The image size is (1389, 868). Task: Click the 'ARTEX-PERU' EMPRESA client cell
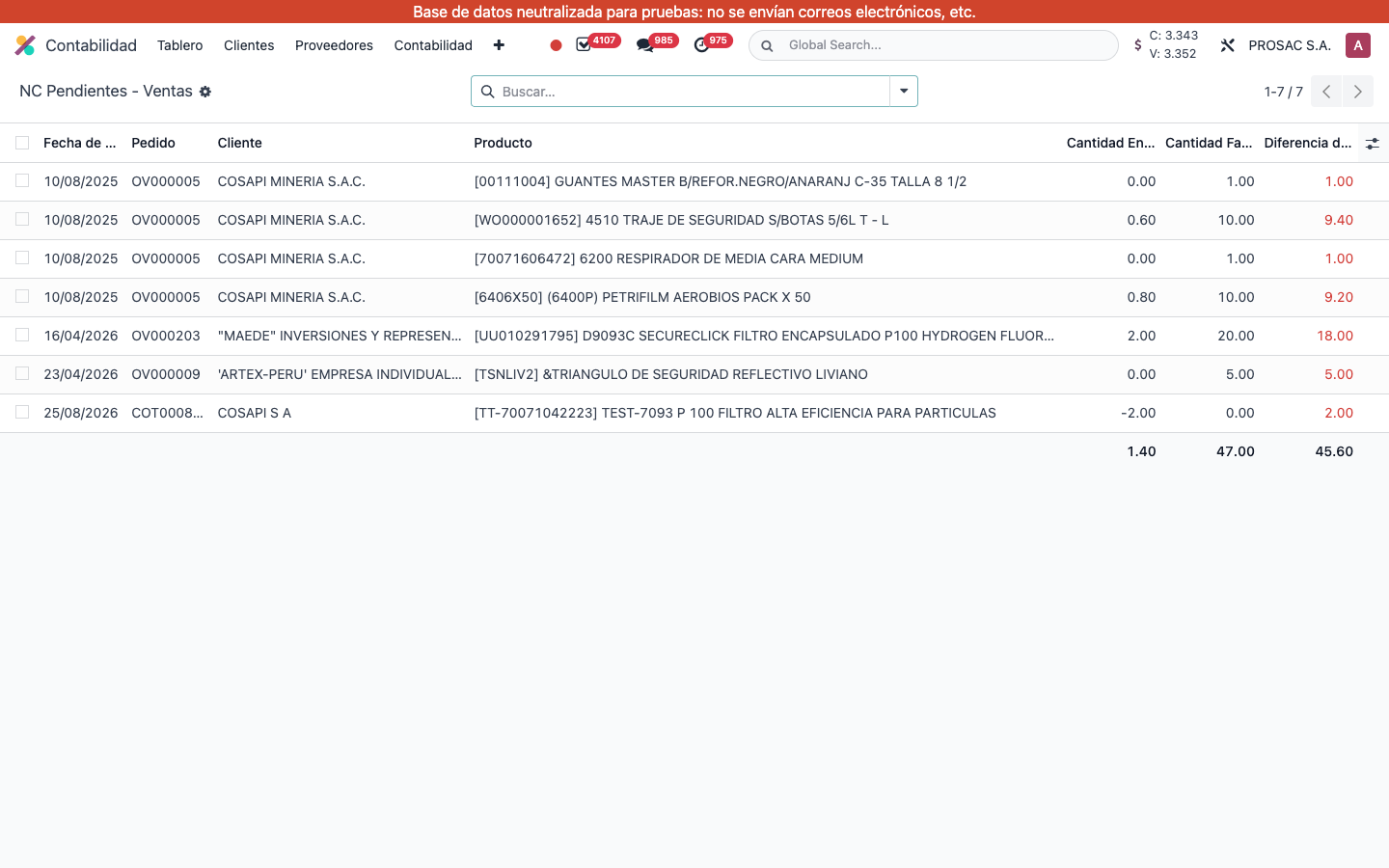click(340, 374)
